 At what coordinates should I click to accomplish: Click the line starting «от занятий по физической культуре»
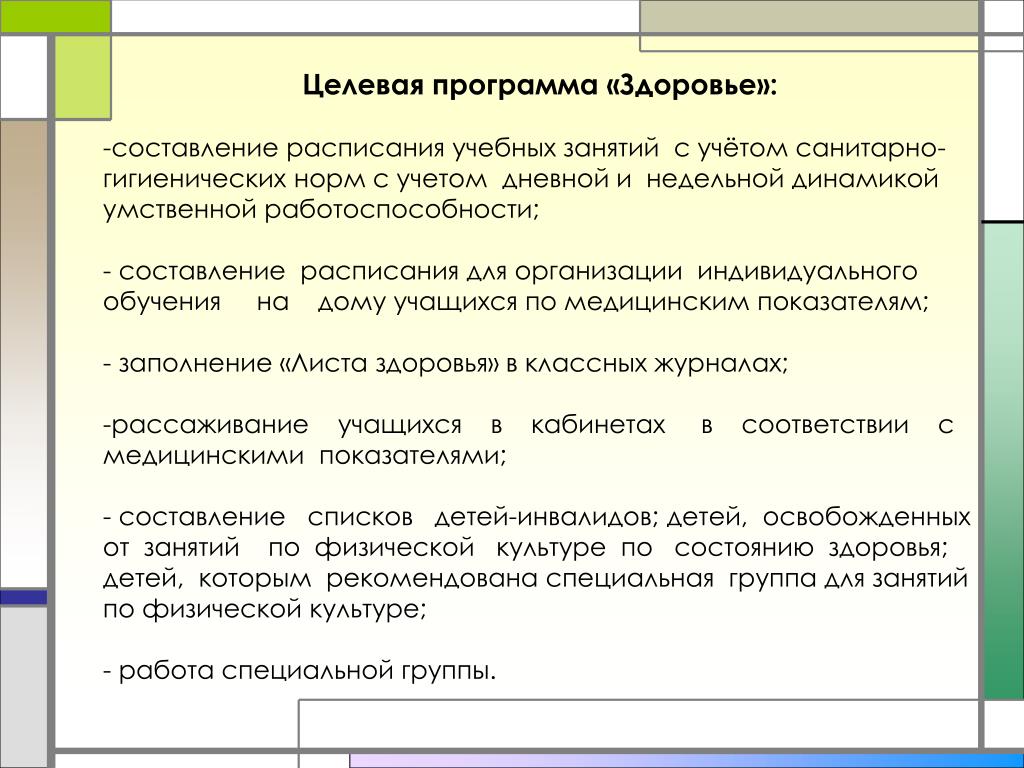pyautogui.click(x=526, y=548)
